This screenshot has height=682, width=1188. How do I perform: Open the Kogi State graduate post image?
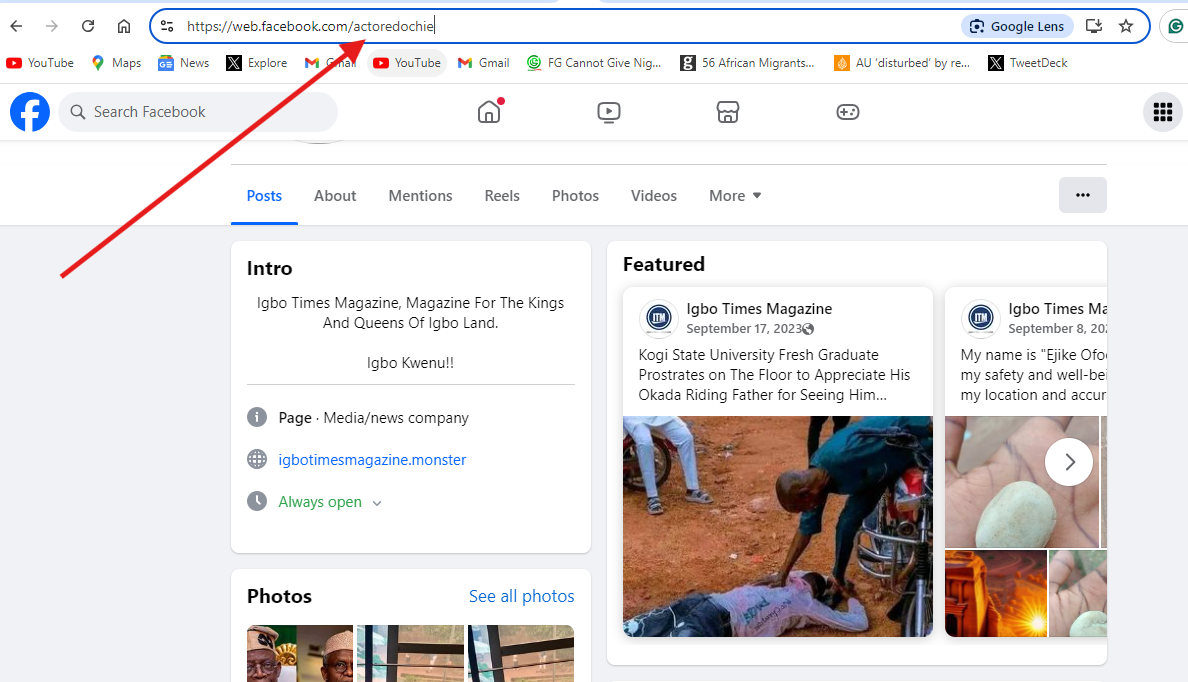pyautogui.click(x=777, y=527)
